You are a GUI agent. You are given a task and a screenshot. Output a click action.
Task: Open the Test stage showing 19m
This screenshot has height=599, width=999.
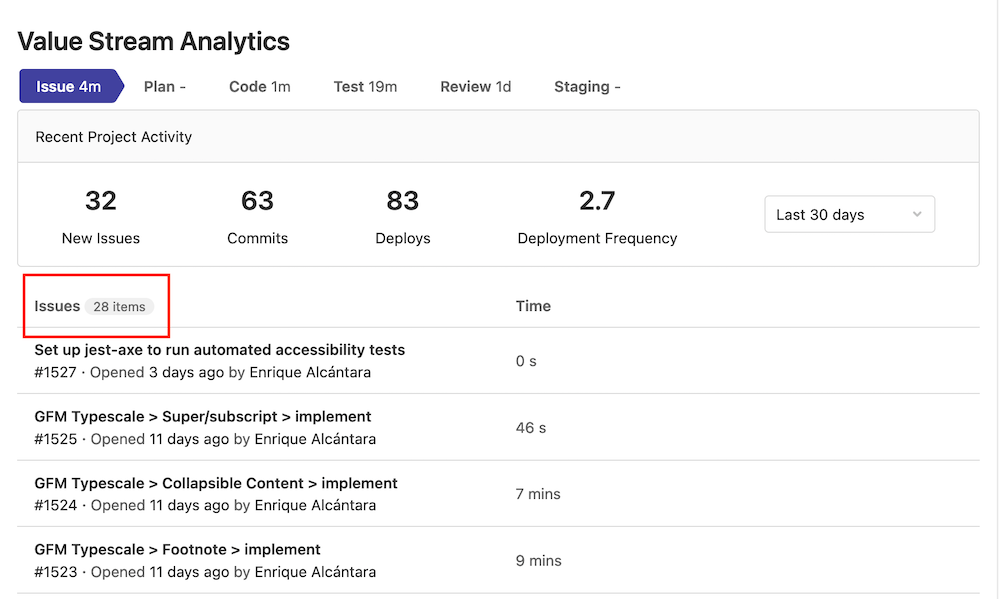[x=365, y=86]
